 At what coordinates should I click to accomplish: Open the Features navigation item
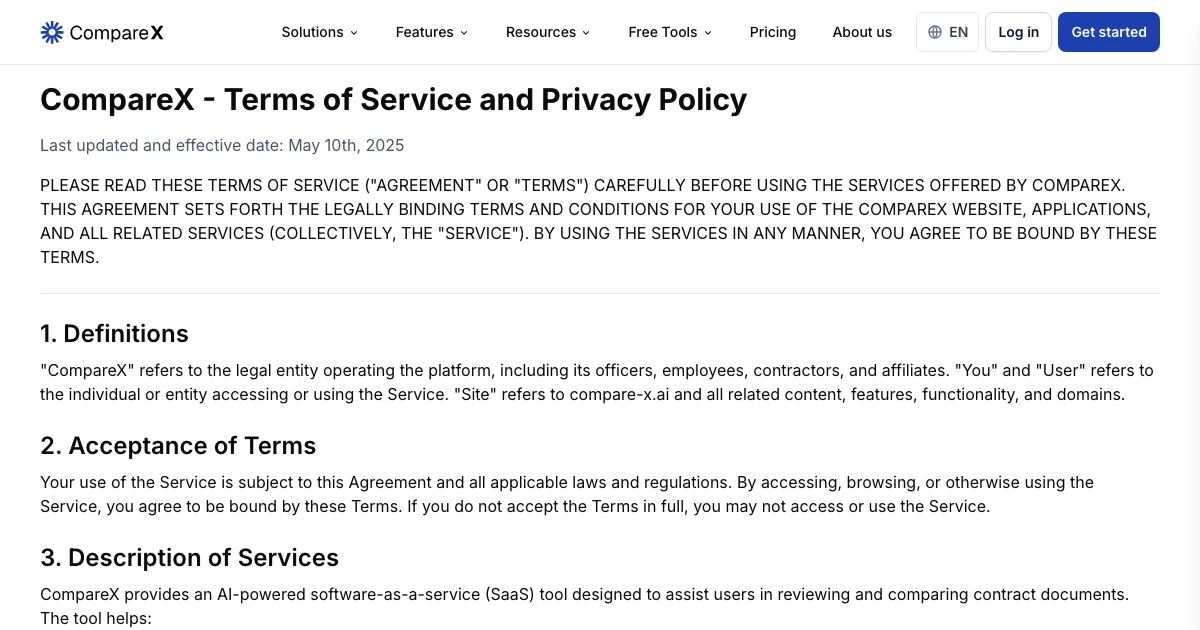pos(432,32)
